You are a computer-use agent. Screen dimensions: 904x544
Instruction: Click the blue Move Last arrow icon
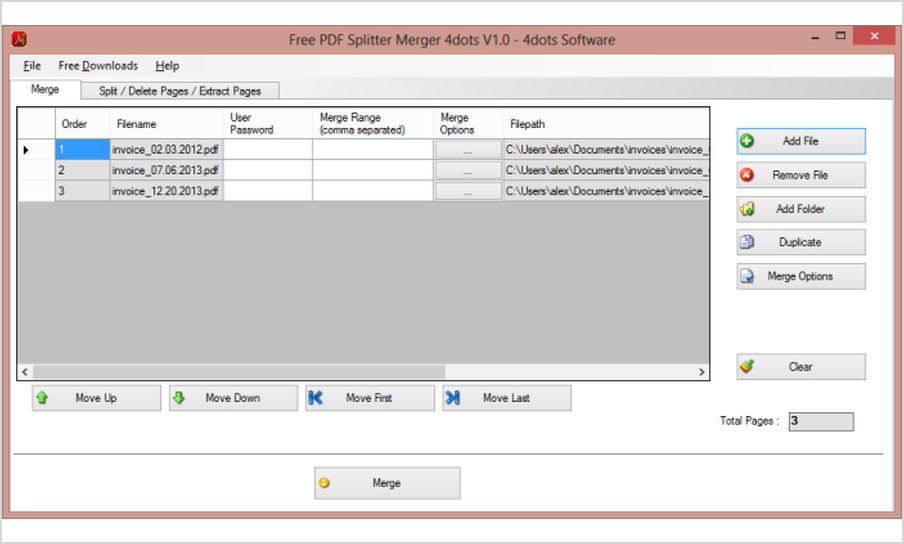coord(453,398)
